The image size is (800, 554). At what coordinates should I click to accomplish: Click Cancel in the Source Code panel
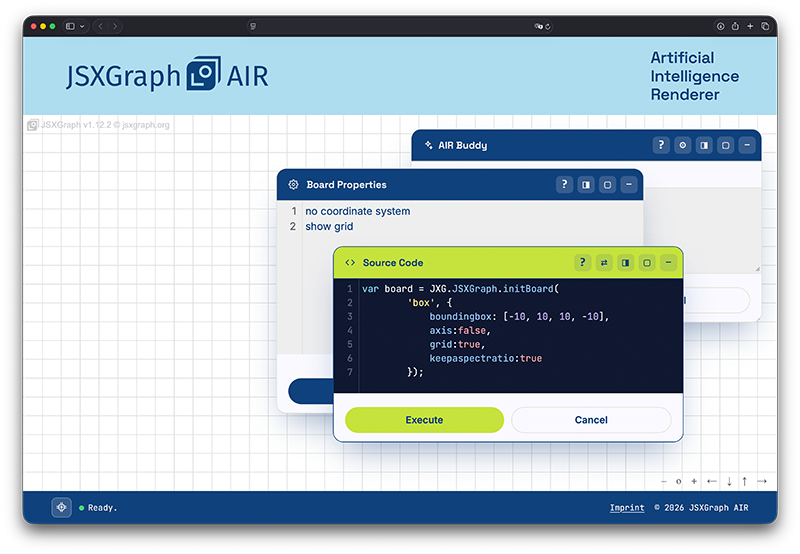pos(591,420)
